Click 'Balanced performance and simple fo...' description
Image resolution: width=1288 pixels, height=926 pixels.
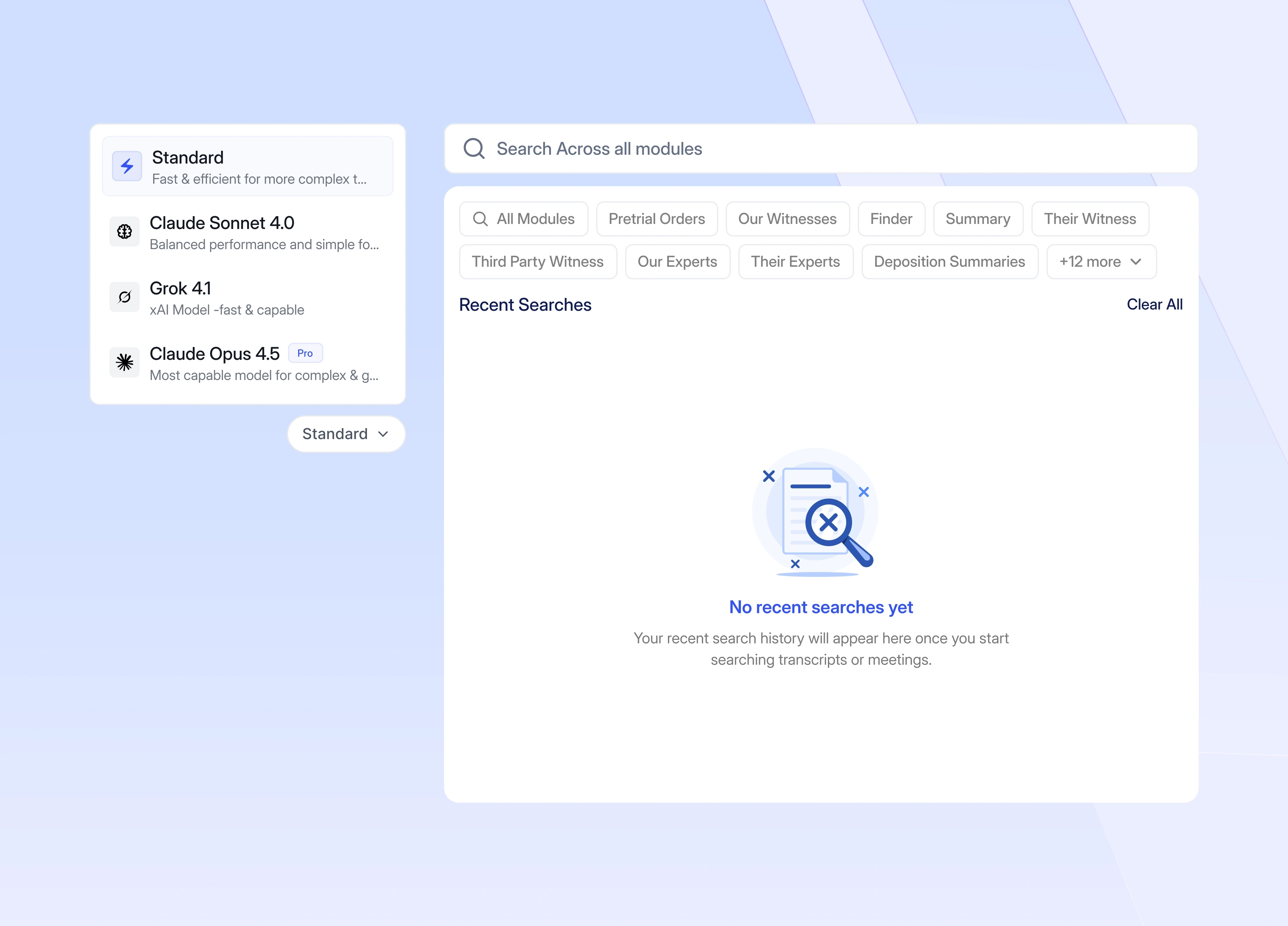click(264, 245)
